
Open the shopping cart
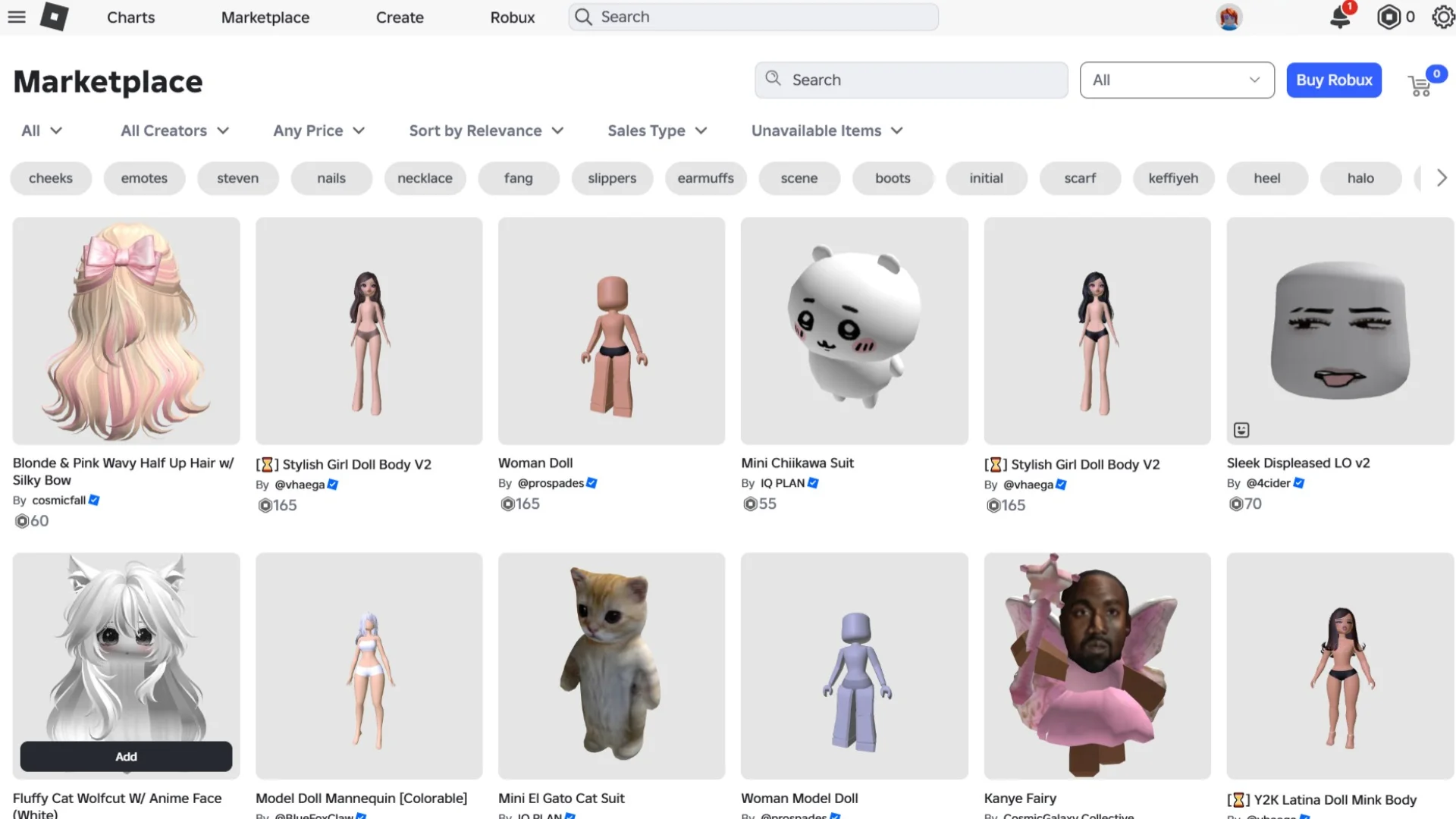click(x=1420, y=86)
